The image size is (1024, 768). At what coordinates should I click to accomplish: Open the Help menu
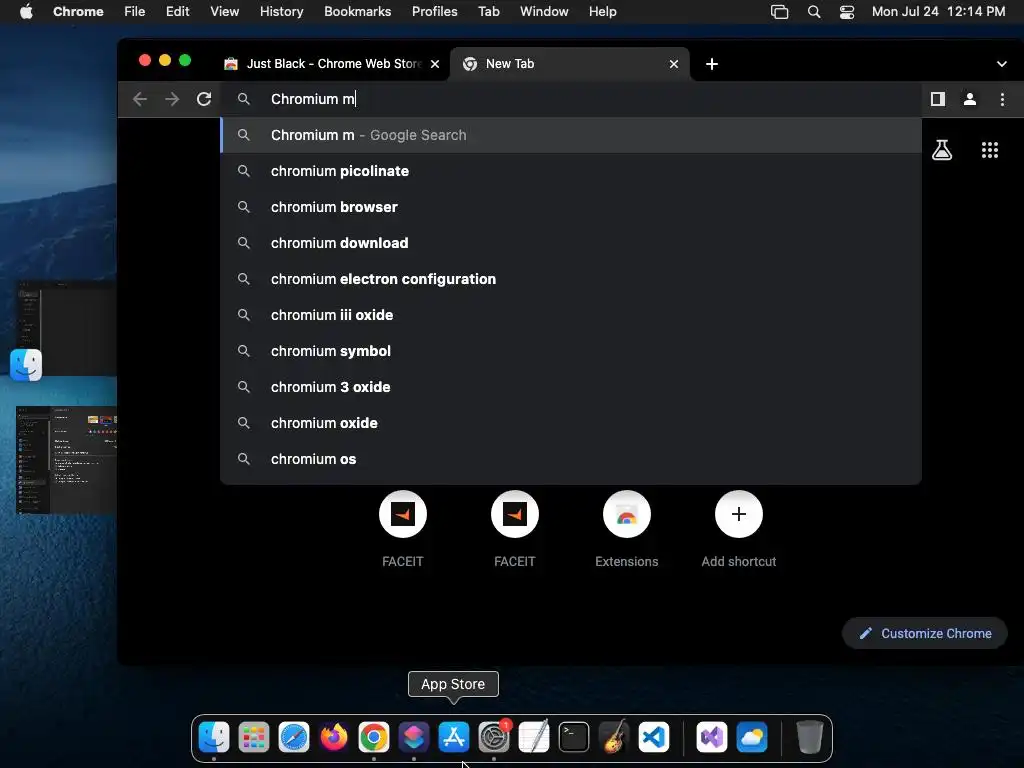602,12
